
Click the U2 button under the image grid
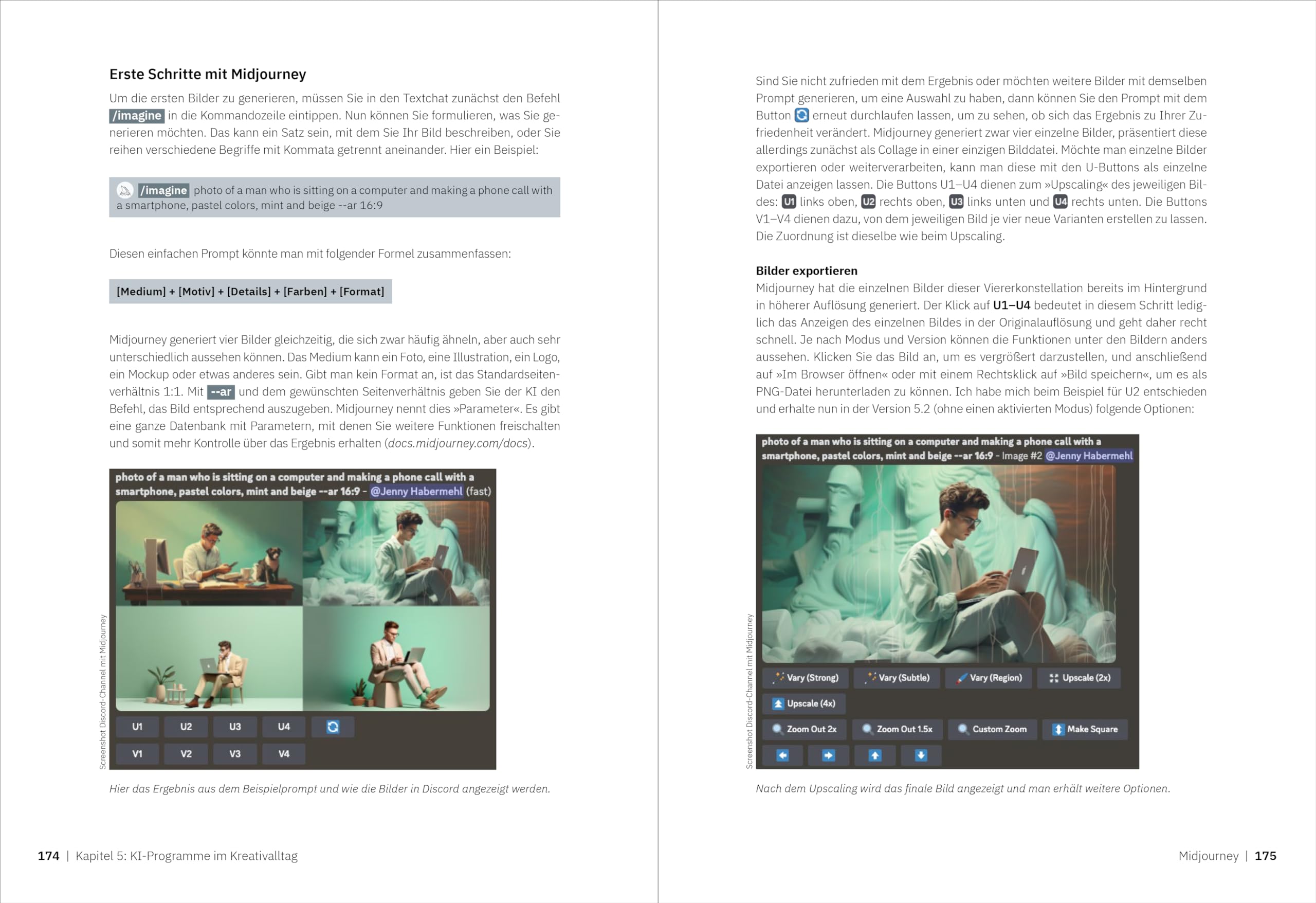186,726
